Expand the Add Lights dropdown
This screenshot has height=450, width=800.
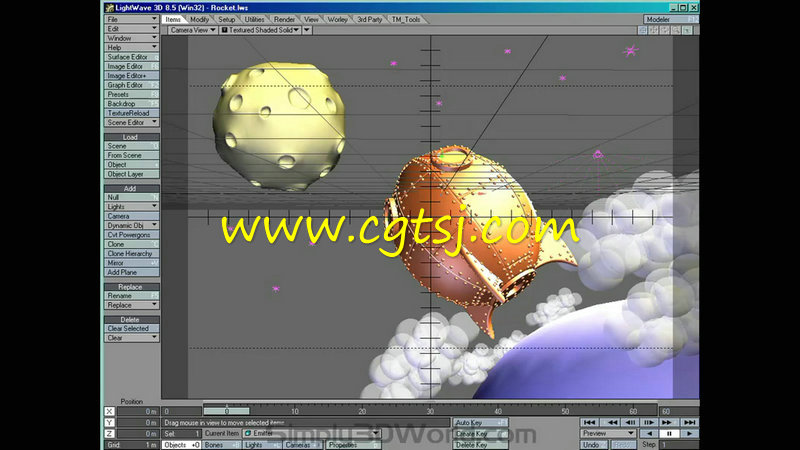132,207
